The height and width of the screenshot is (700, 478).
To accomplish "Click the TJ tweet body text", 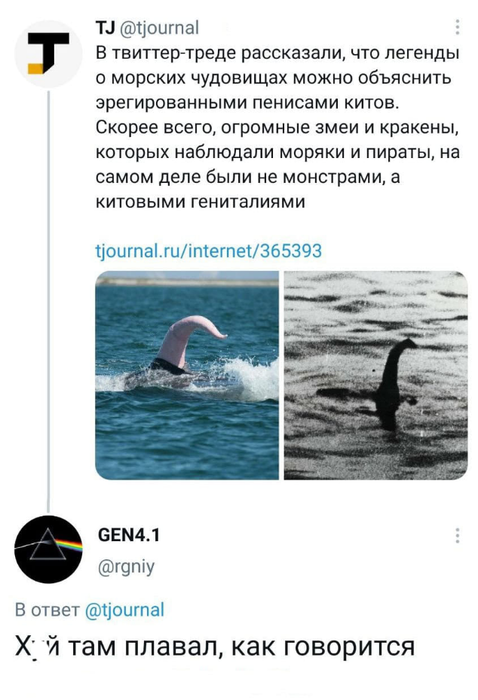I will 278,127.
